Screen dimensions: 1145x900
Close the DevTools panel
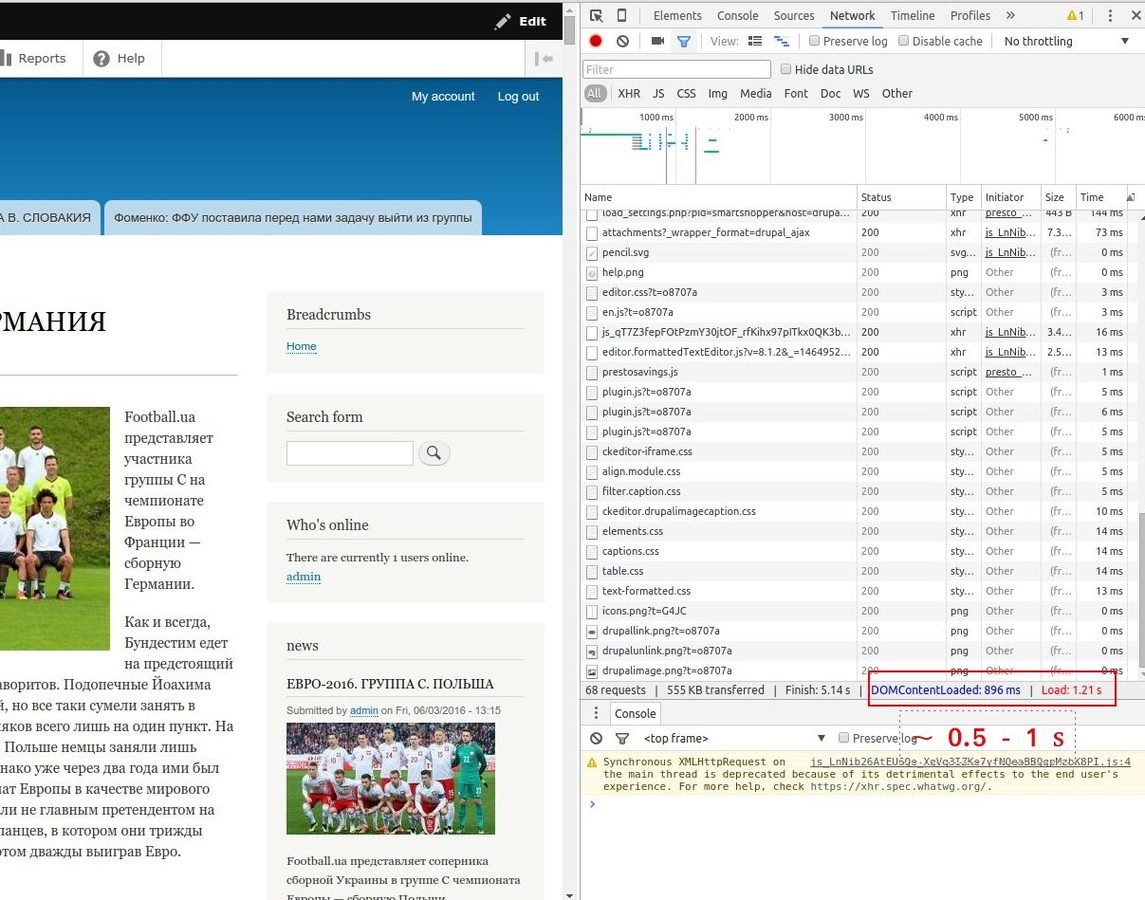click(1136, 15)
